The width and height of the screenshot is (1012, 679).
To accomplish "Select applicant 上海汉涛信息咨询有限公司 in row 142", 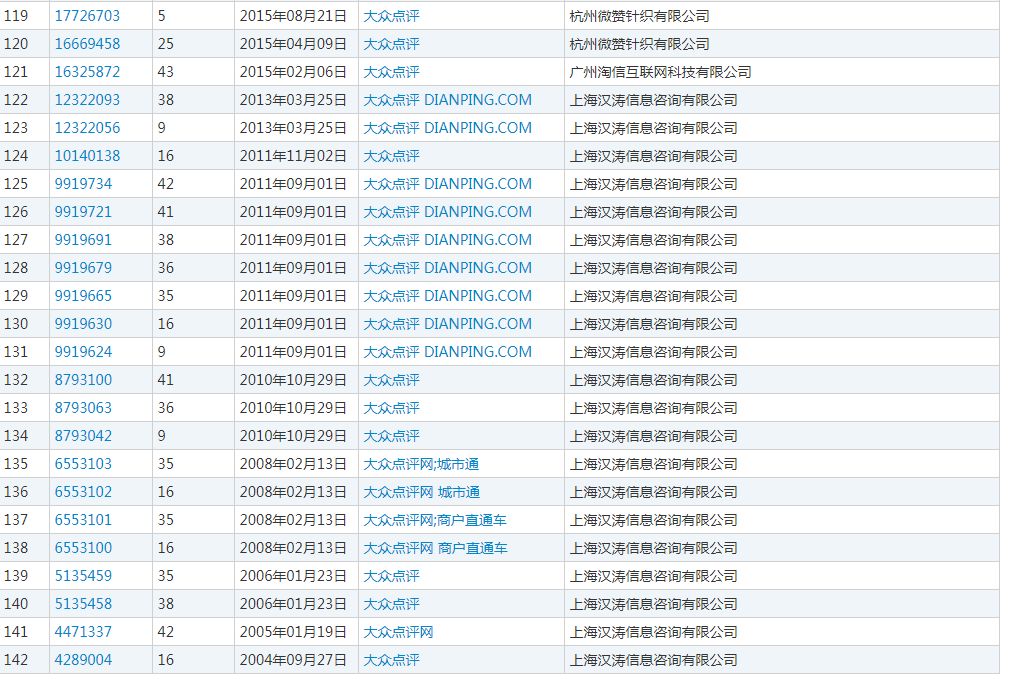I will point(654,660).
